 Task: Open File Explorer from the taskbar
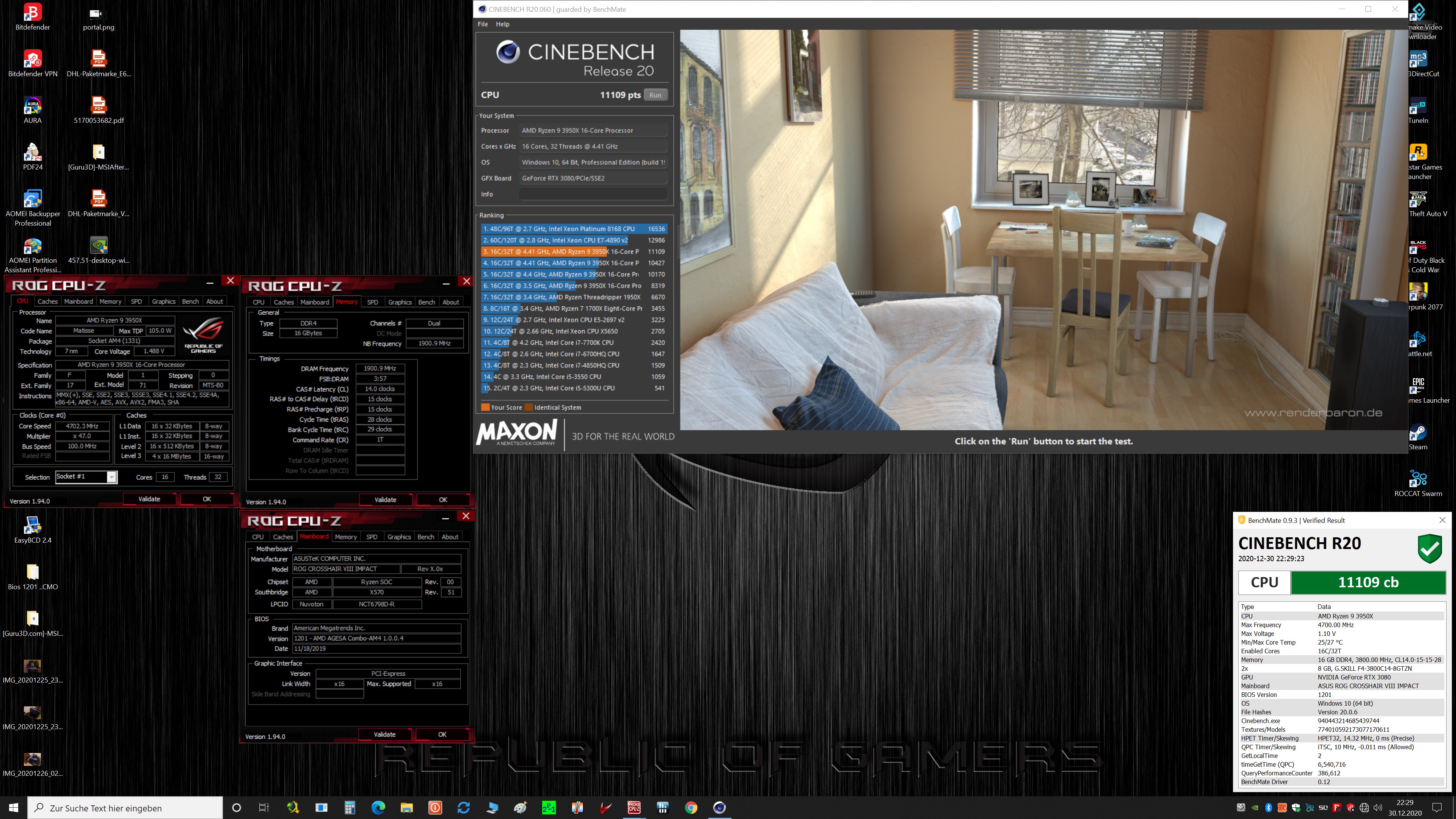click(406, 807)
